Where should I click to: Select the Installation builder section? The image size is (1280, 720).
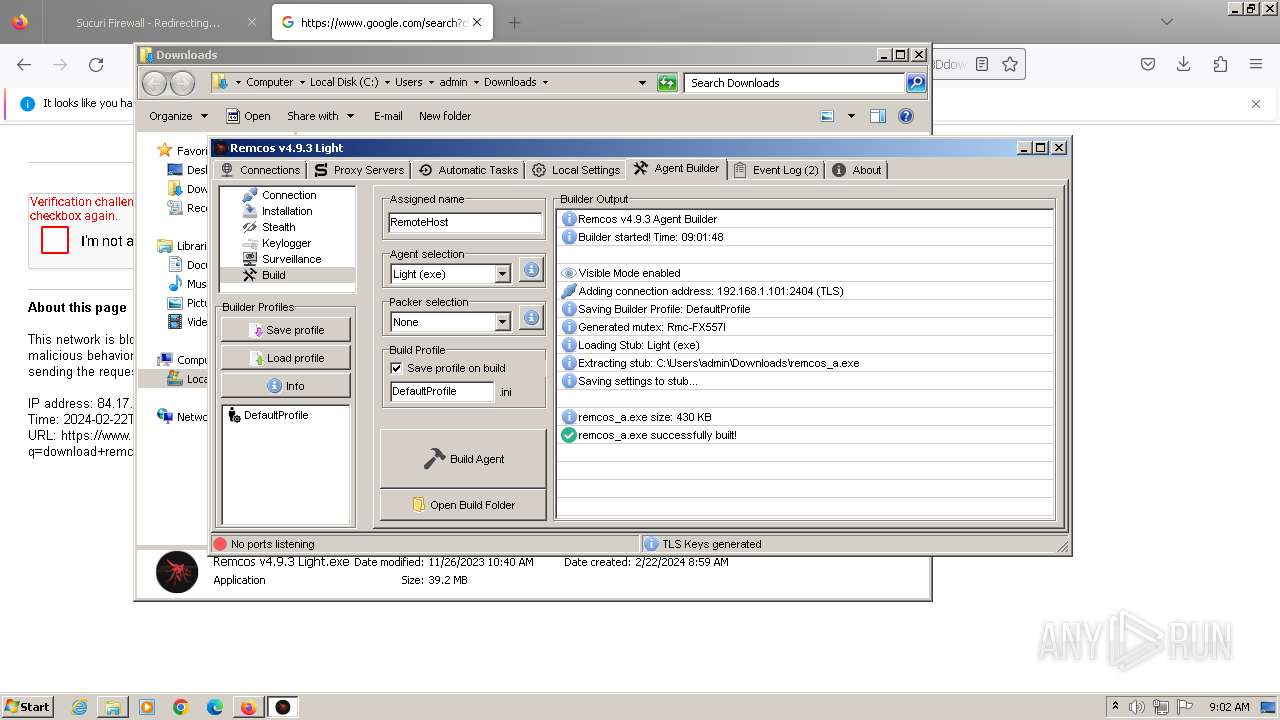point(286,211)
